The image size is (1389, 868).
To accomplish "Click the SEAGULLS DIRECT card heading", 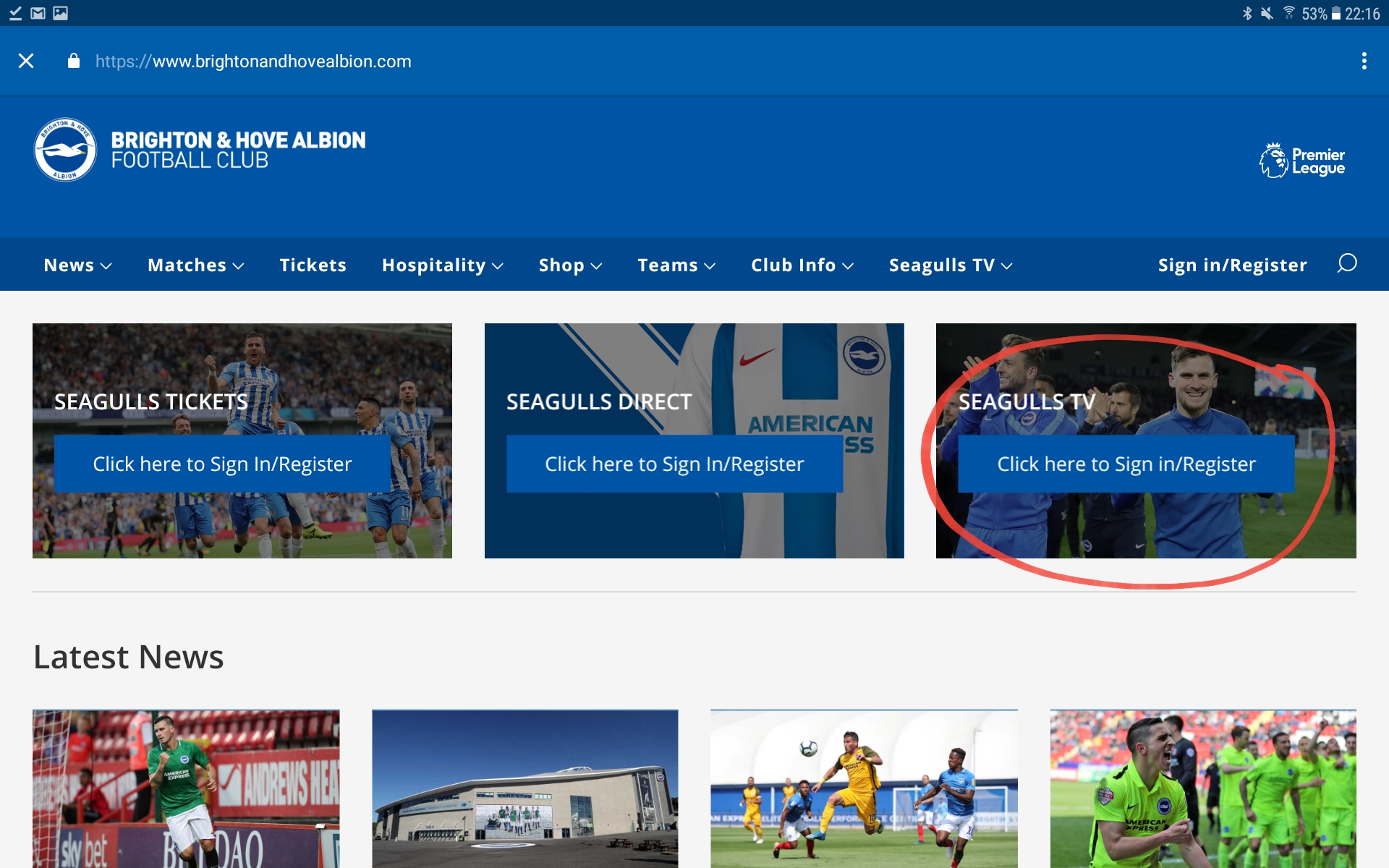I will click(x=599, y=401).
